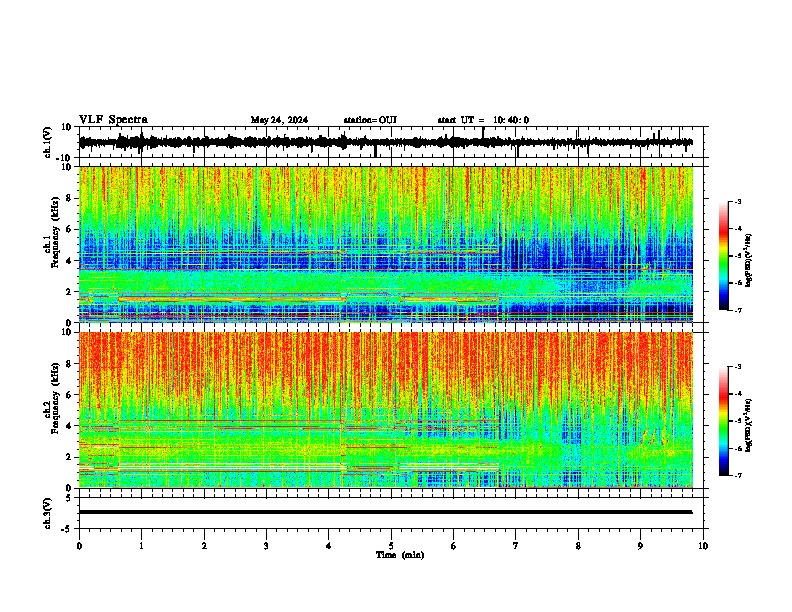Click the "6" kHz tick on ch.1 spectrogram
792x612 pixels.
(69, 229)
